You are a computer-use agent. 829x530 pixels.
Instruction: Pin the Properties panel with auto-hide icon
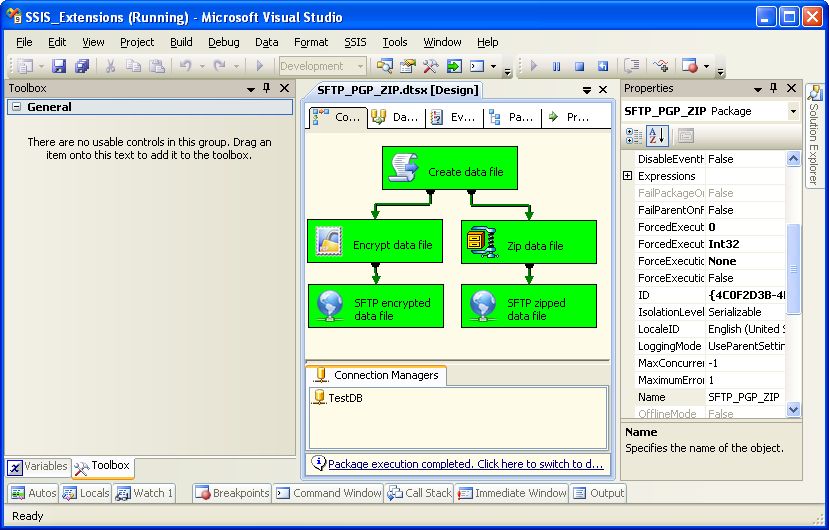coord(773,88)
